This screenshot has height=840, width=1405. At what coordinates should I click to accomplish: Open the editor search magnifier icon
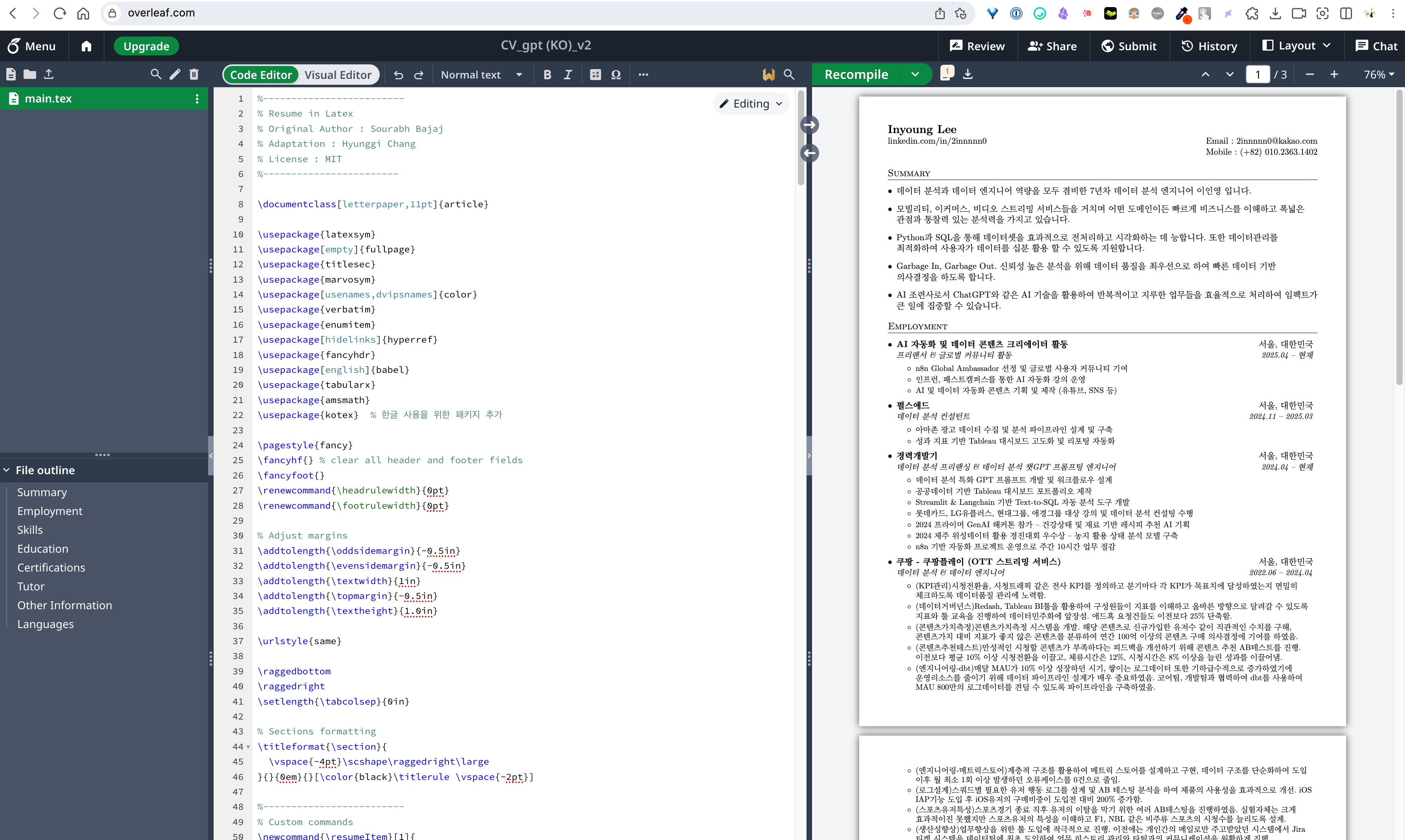click(788, 74)
